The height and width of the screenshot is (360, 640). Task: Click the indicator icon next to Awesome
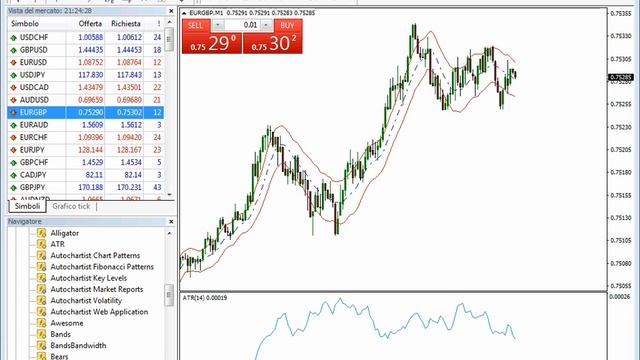pos(41,322)
